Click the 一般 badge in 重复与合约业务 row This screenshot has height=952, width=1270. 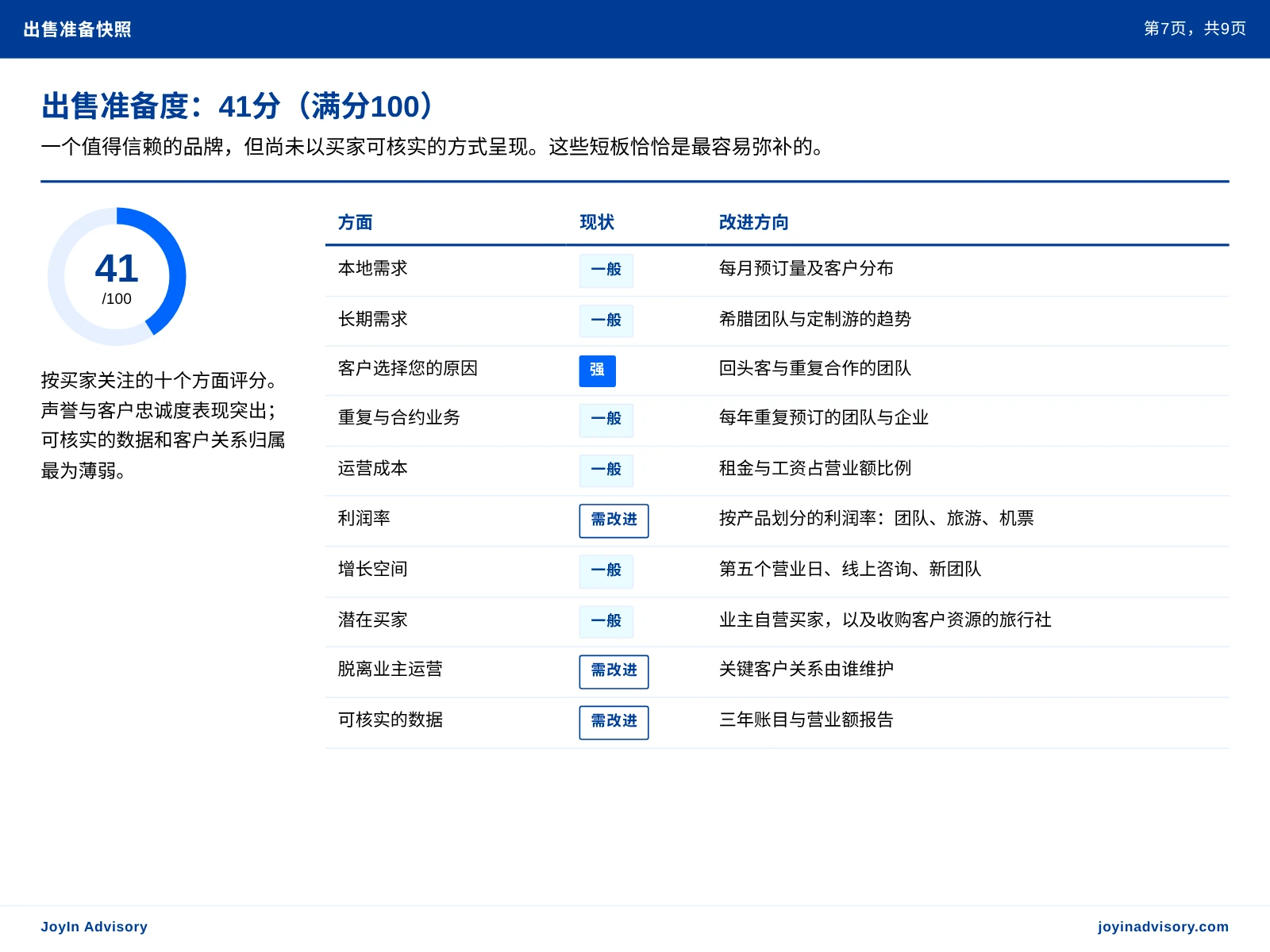[606, 420]
